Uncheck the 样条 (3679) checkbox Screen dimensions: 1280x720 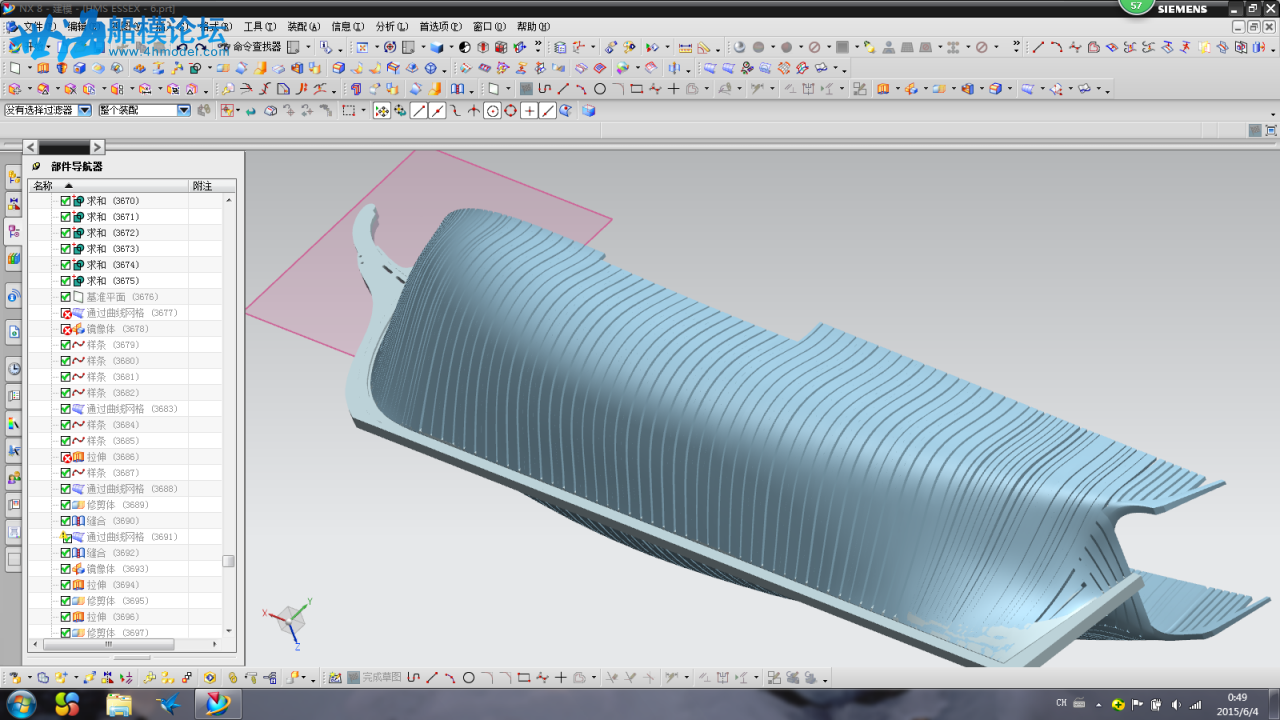(x=66, y=345)
